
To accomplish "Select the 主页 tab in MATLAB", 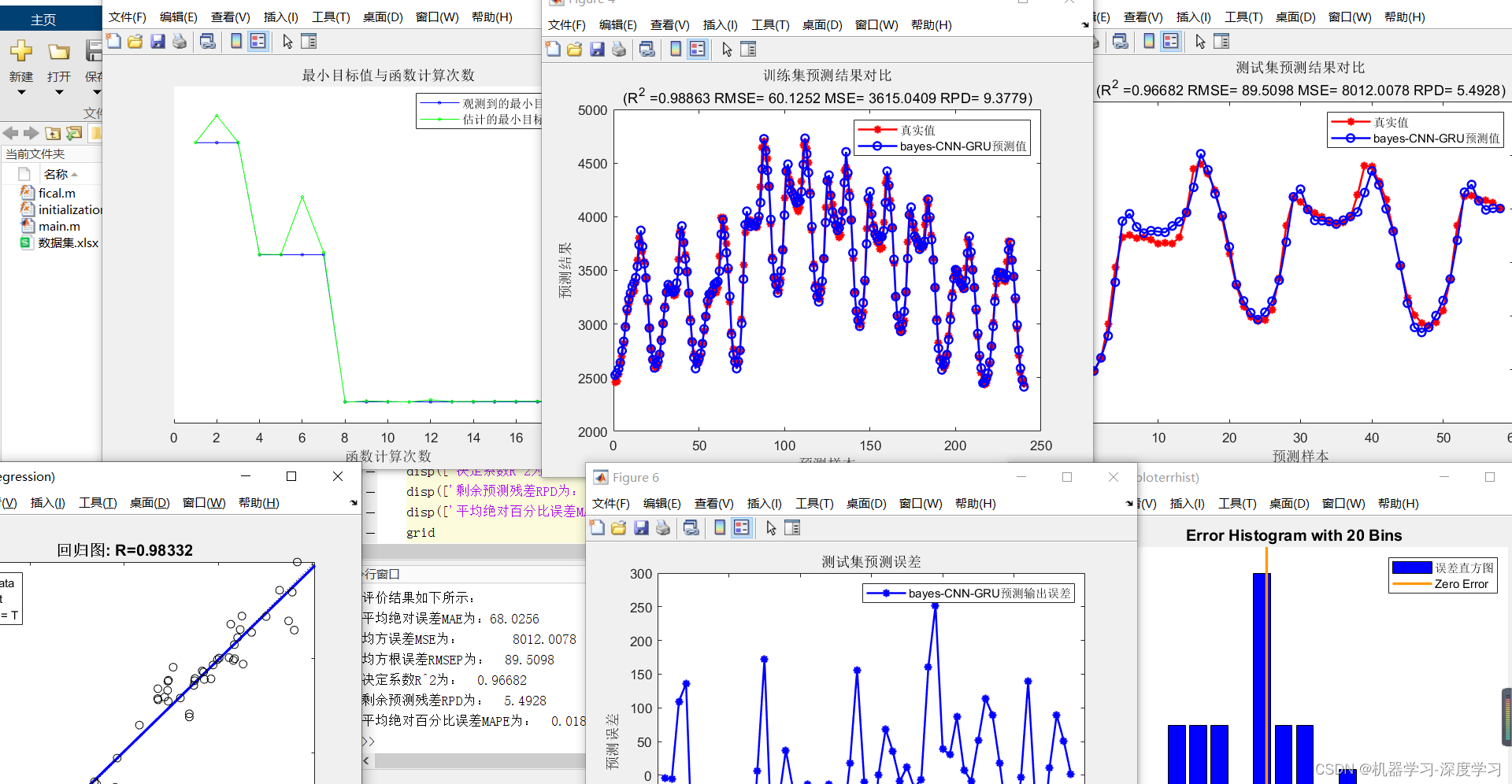I will tap(43, 20).
